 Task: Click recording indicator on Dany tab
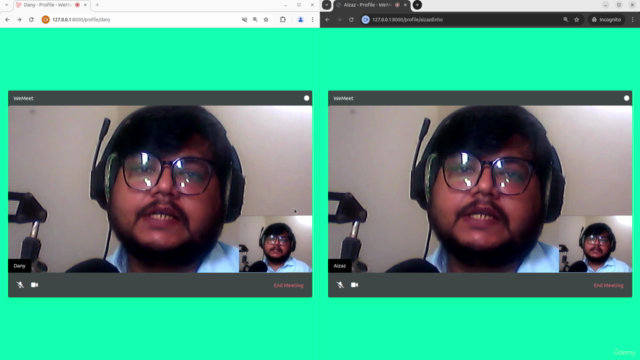point(77,5)
